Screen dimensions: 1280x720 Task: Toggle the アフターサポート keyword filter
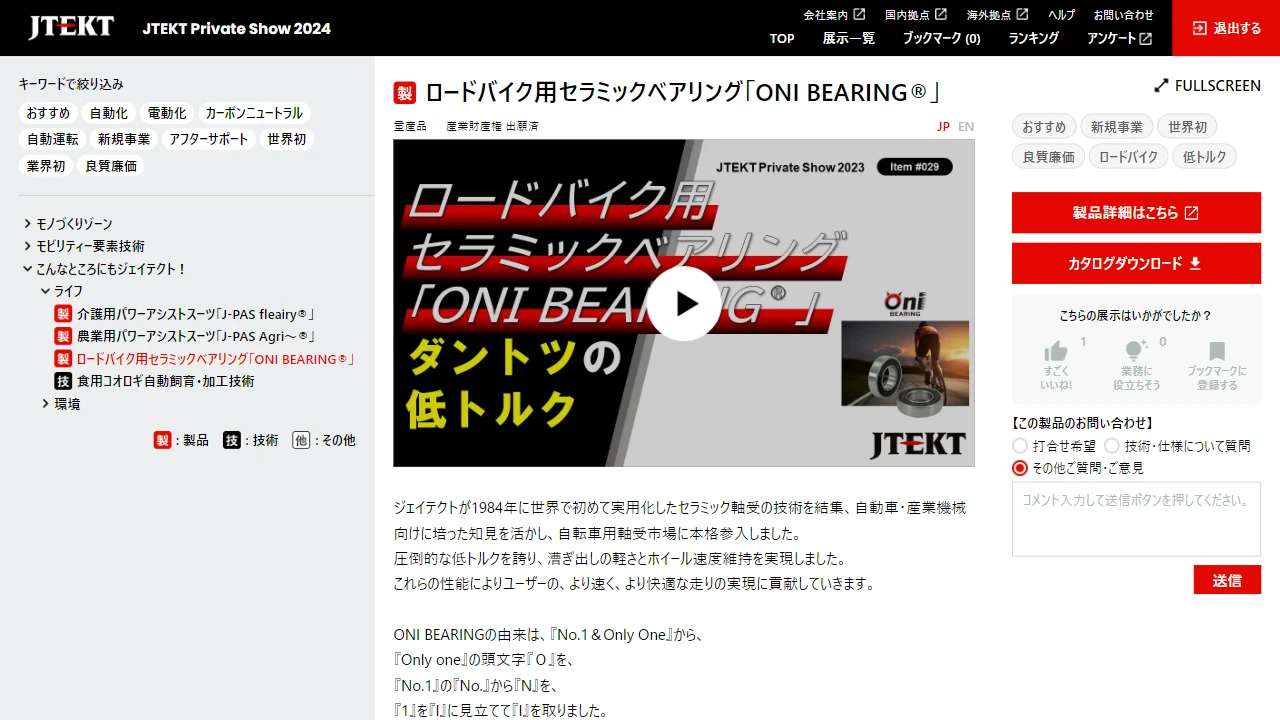(x=208, y=139)
